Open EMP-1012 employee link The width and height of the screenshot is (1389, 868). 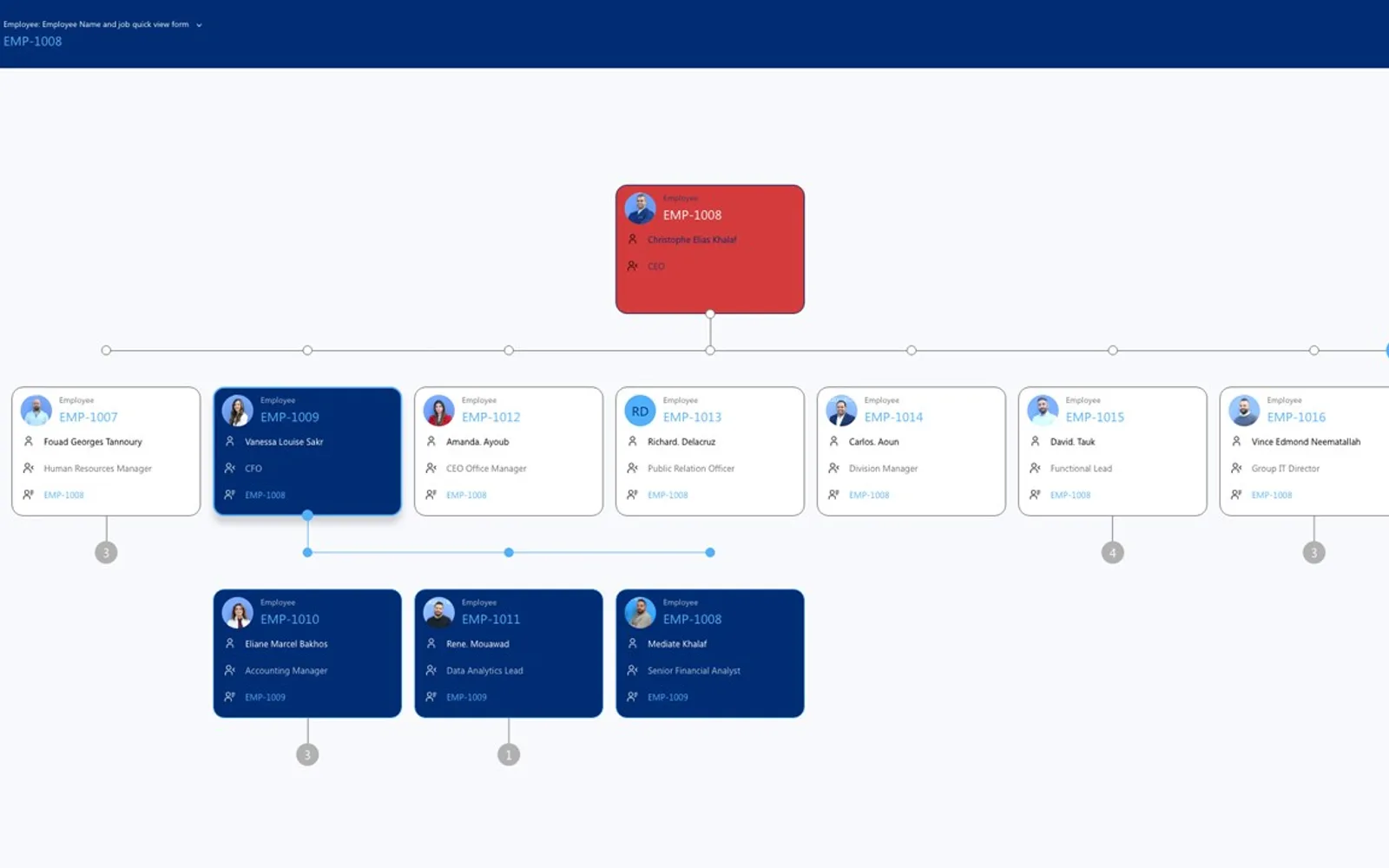coord(491,418)
